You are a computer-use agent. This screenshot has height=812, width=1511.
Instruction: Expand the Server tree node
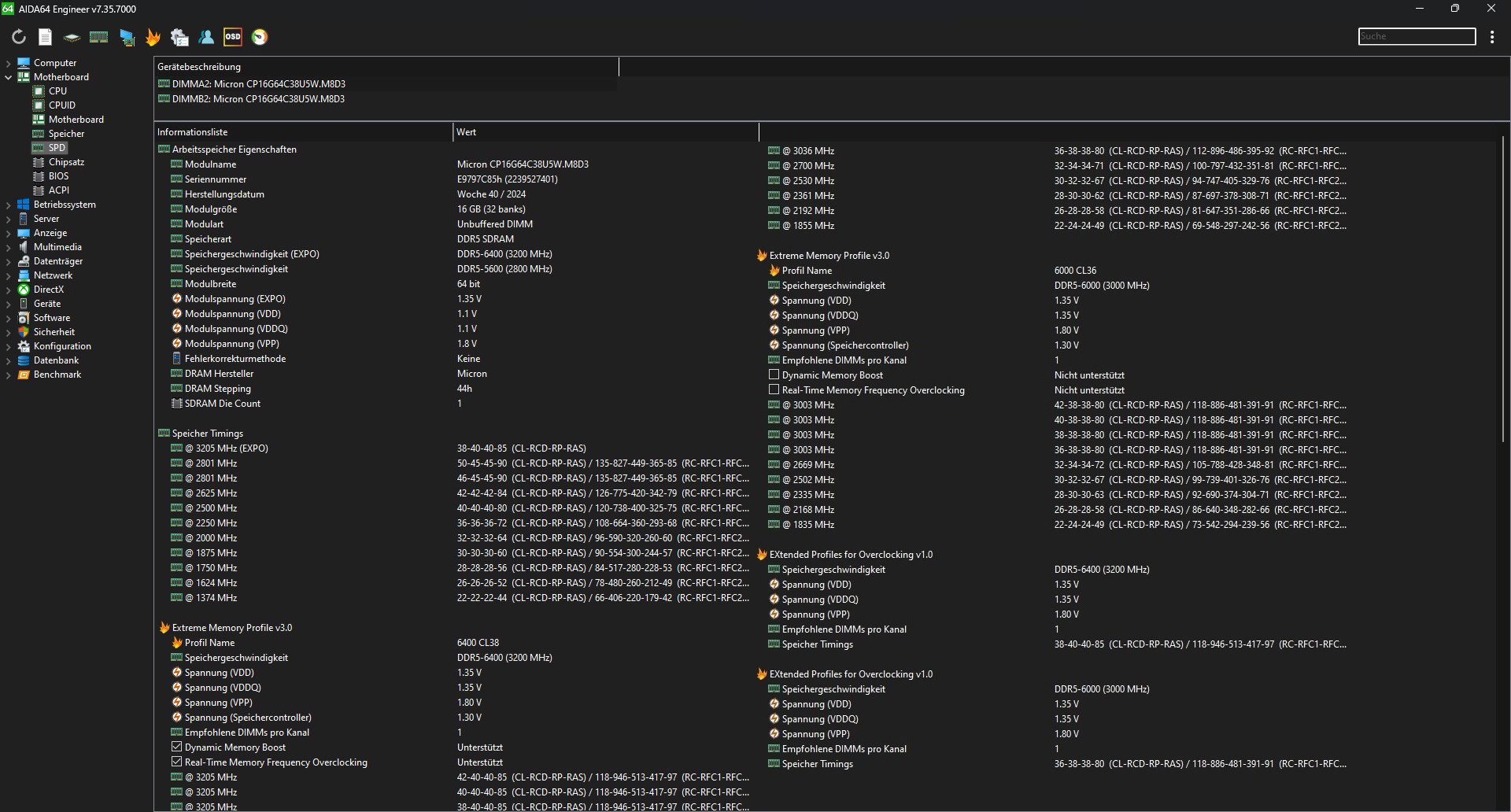[x=9, y=219]
